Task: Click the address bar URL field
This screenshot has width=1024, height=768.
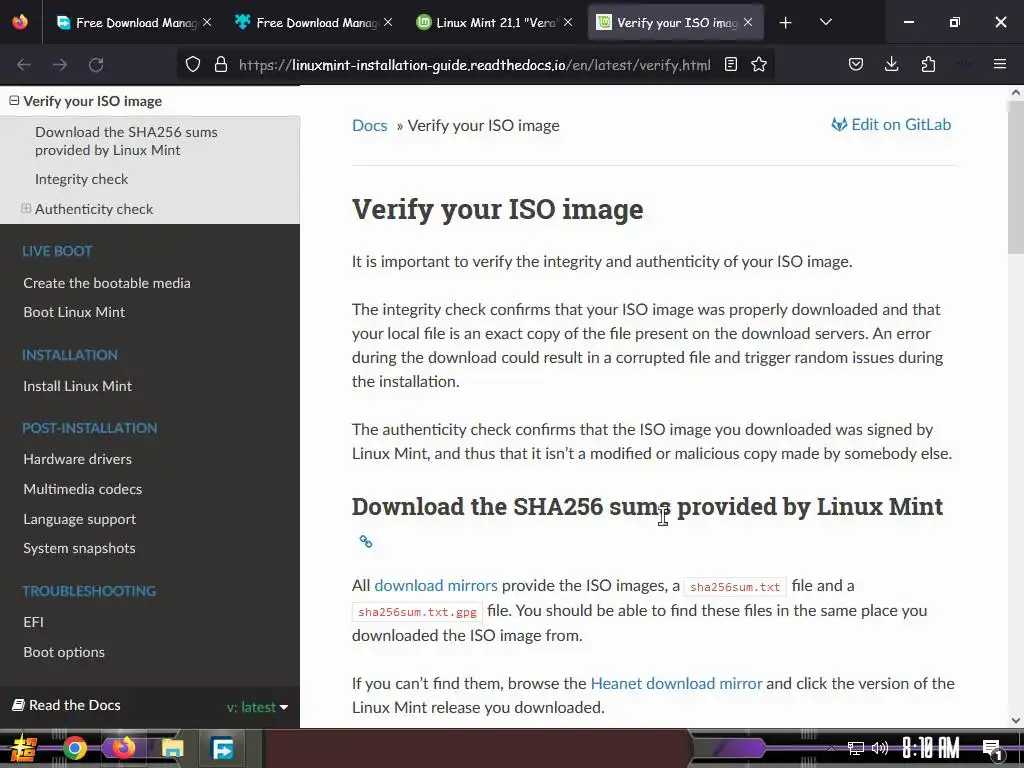Action: coord(475,65)
